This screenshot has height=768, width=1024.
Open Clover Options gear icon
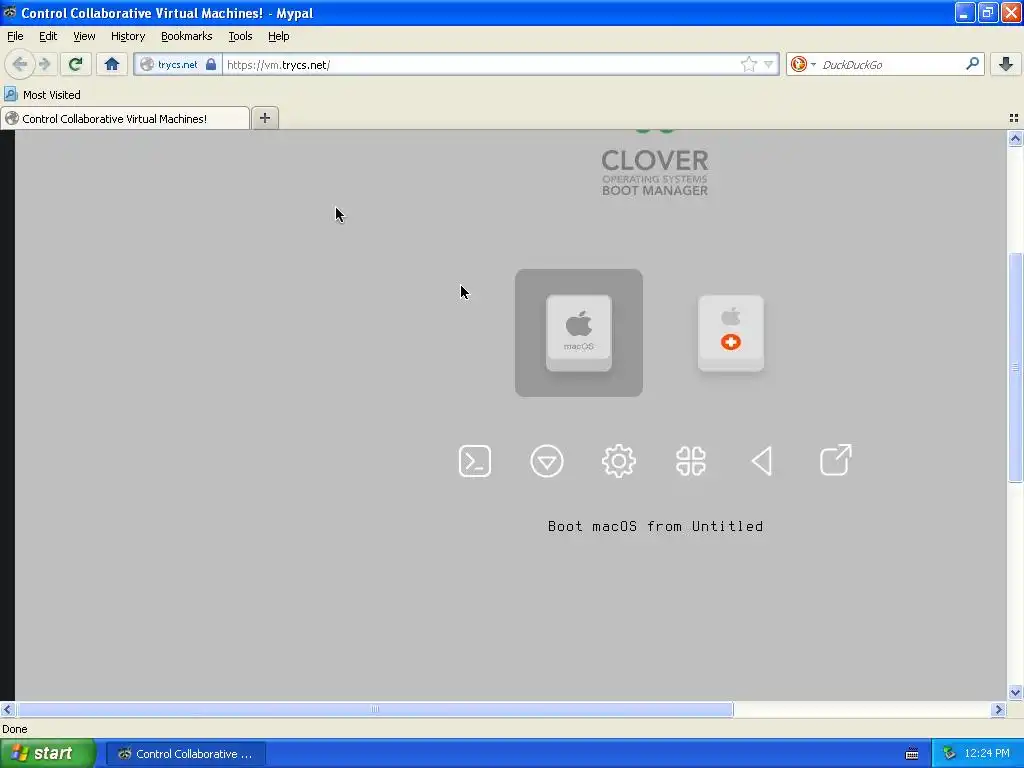click(618, 461)
